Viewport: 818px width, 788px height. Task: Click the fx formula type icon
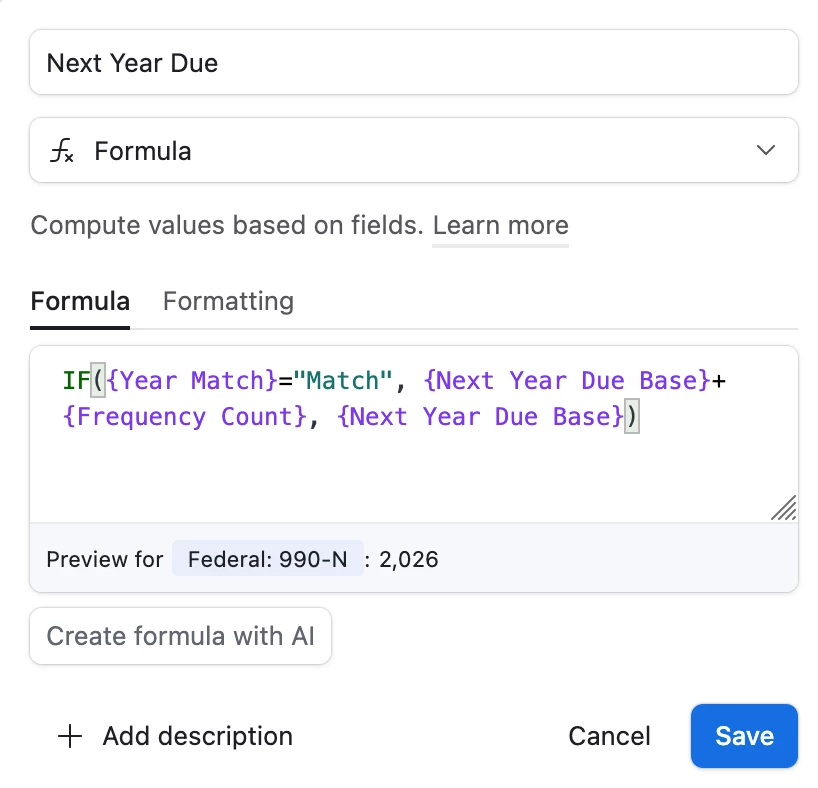[62, 152]
